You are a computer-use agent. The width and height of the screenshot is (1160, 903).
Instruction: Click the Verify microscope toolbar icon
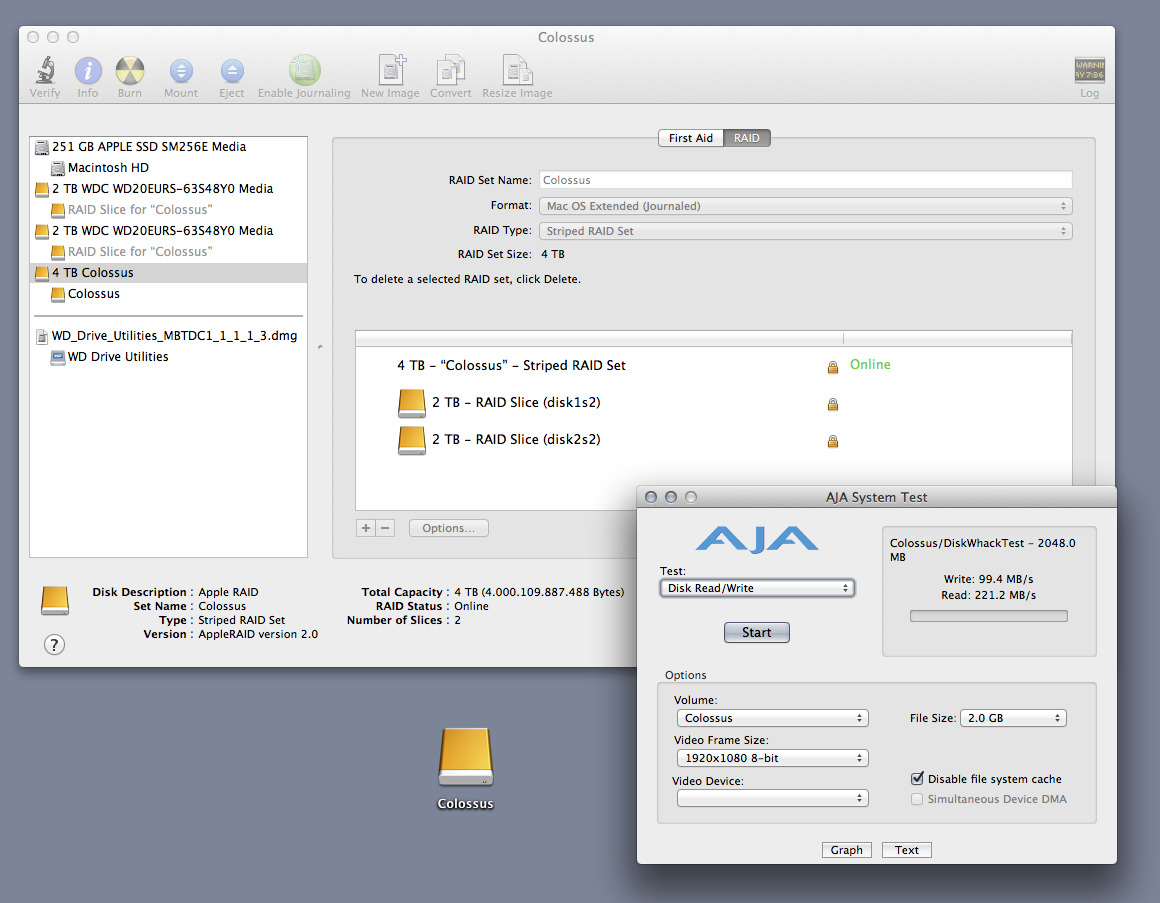click(45, 71)
